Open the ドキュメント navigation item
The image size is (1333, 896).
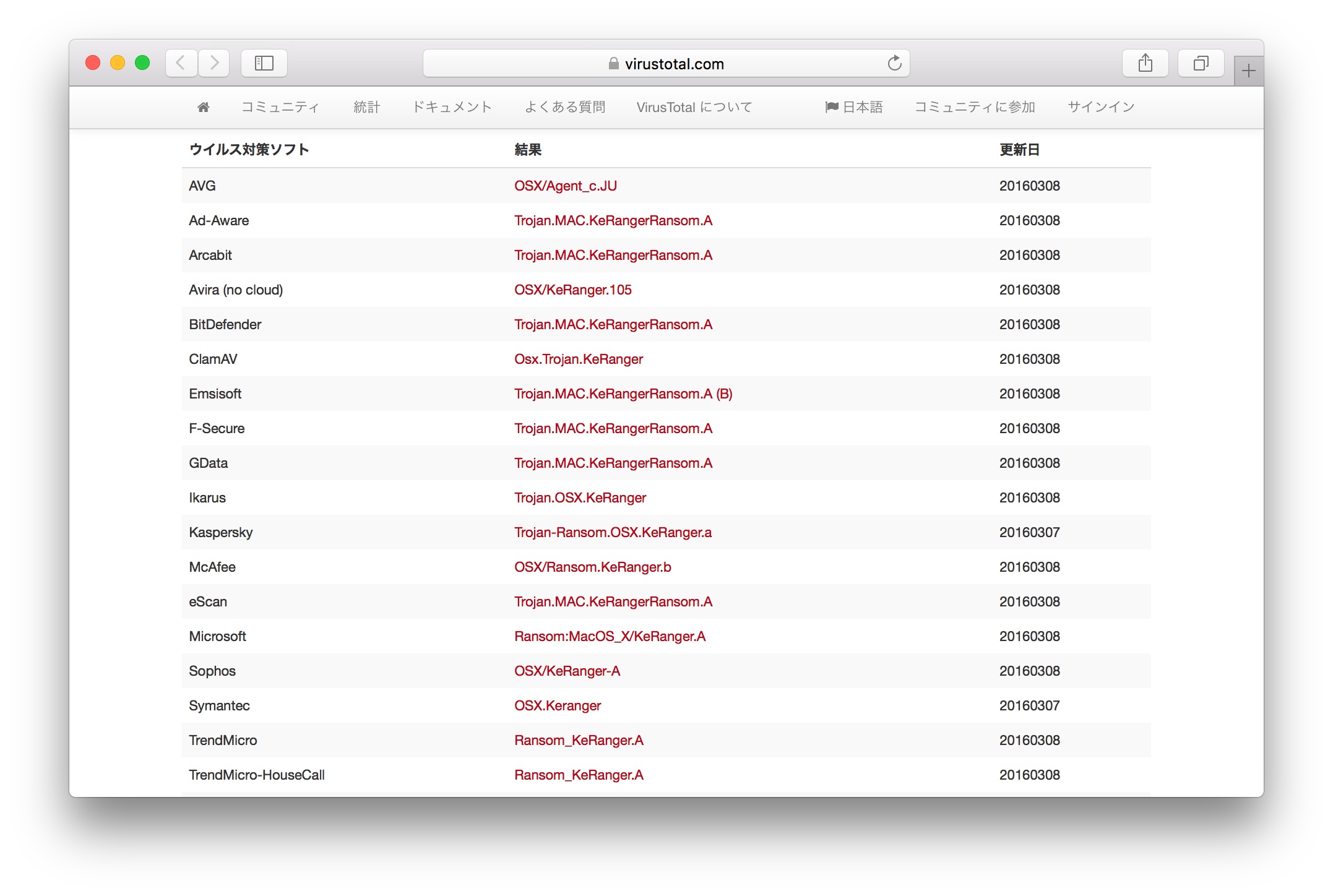pos(452,108)
